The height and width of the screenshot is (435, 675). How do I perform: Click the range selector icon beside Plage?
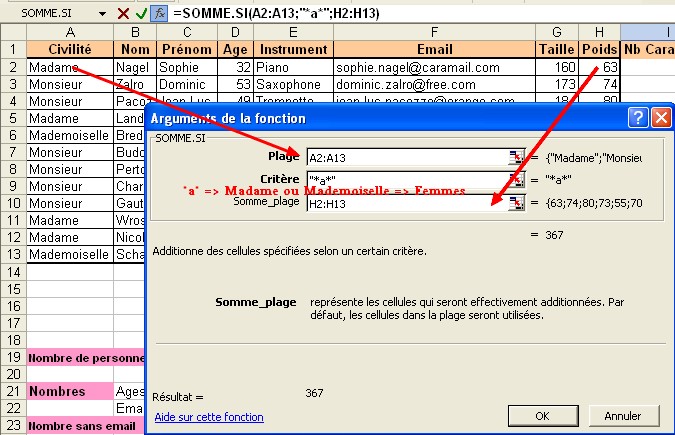tap(516, 158)
